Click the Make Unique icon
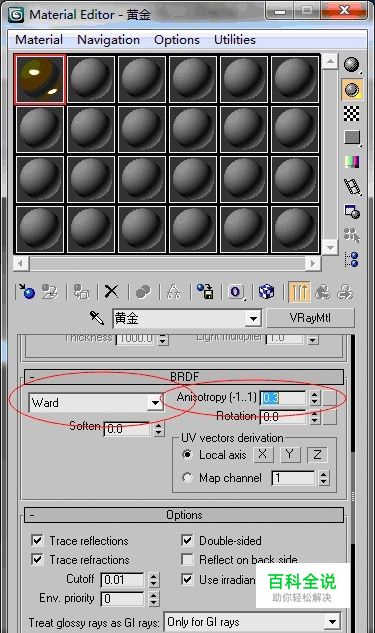Image resolution: width=375 pixels, height=633 pixels. (174, 291)
